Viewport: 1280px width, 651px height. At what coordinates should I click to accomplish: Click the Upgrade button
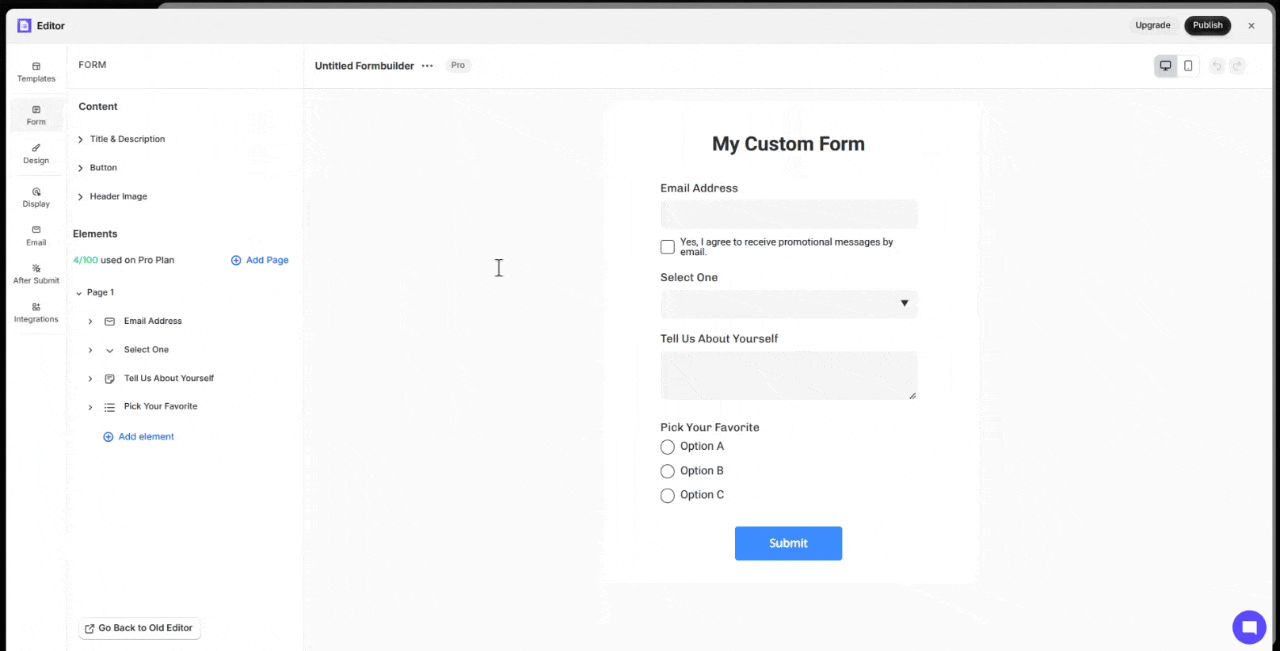pyautogui.click(x=1153, y=26)
